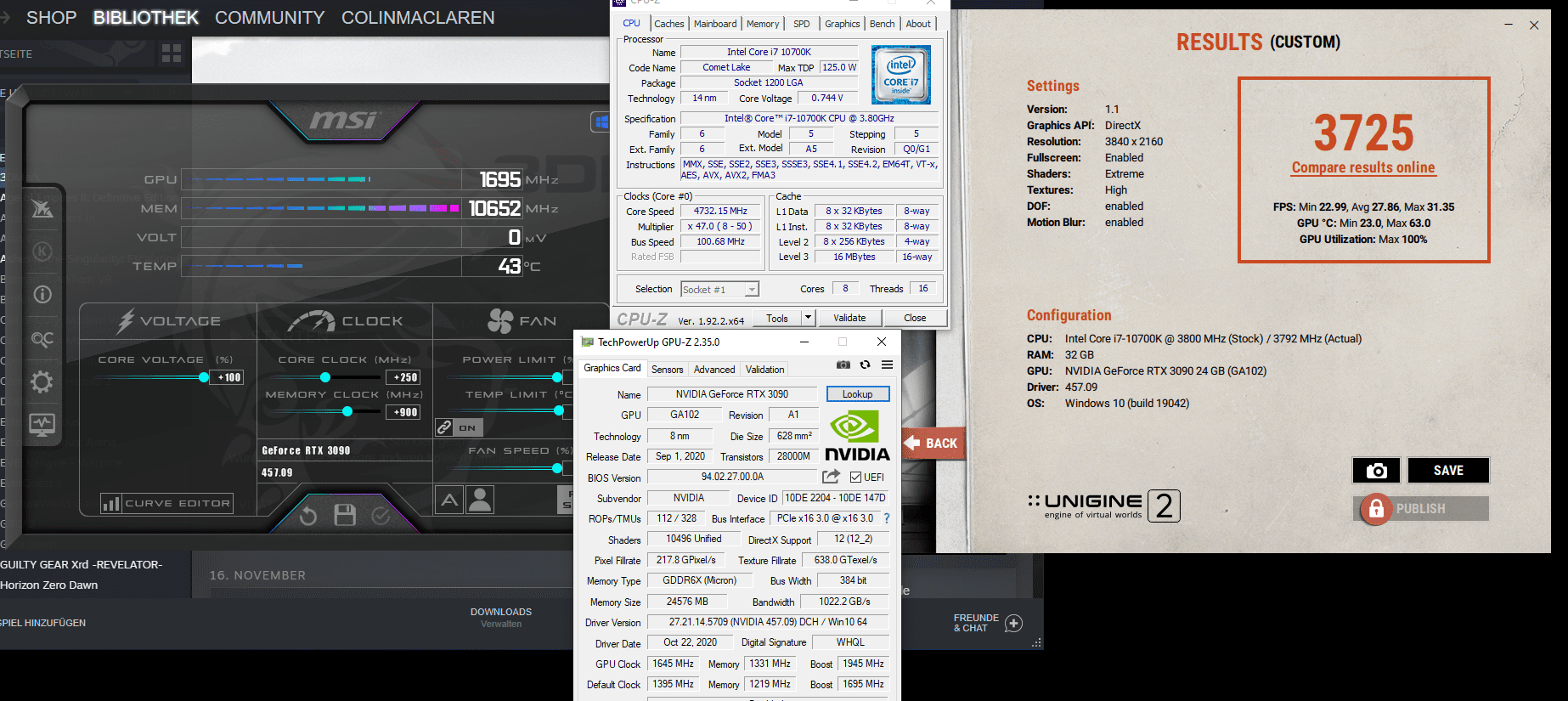Open the Validation tab in GPU-Z

(x=765, y=370)
